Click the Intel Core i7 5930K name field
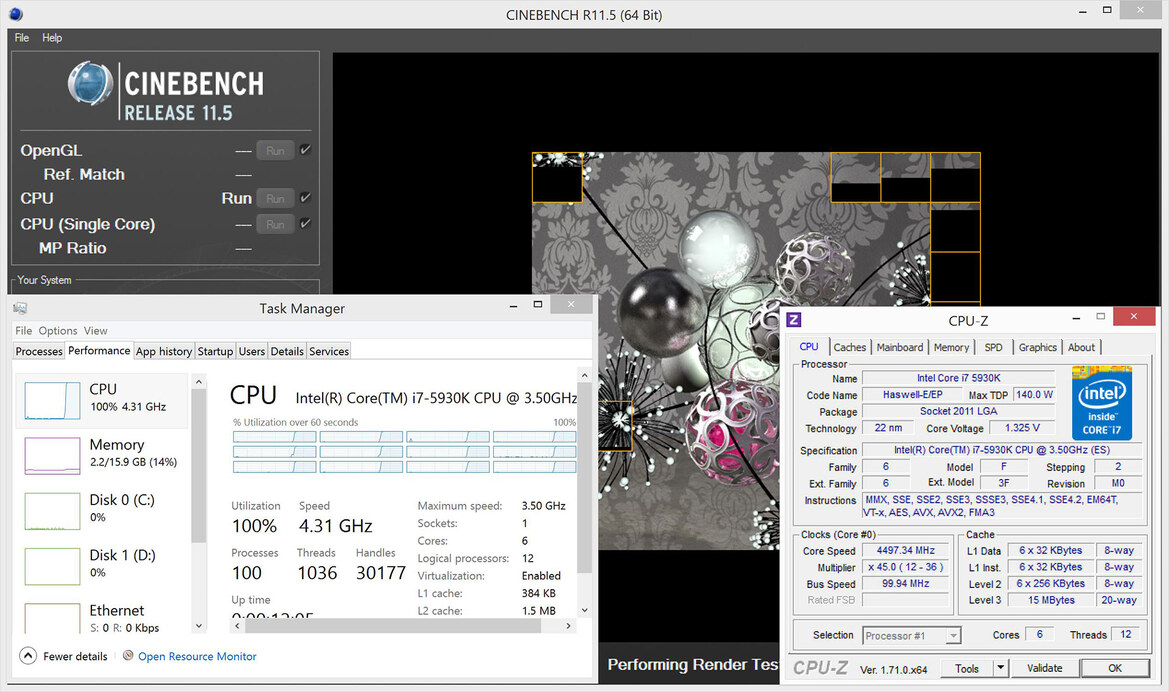1169x692 pixels. (959, 378)
